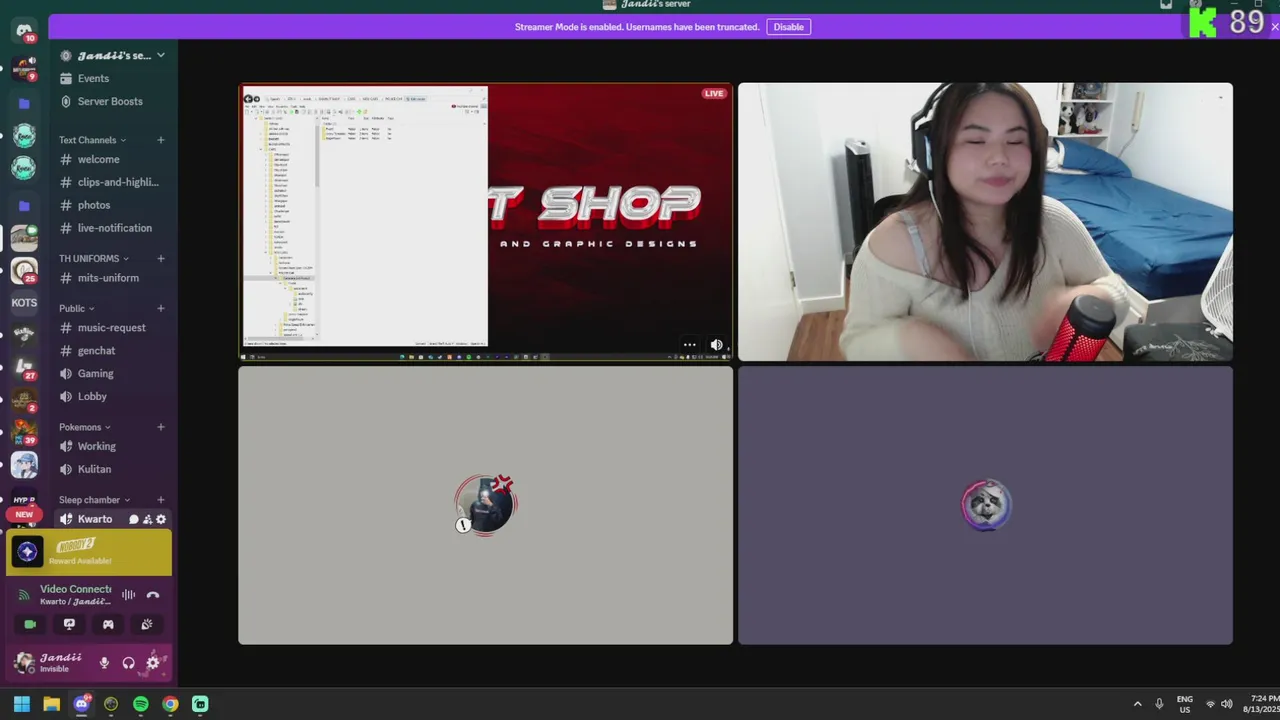Collapse Public category
The width and height of the screenshot is (1280, 720).
76,308
